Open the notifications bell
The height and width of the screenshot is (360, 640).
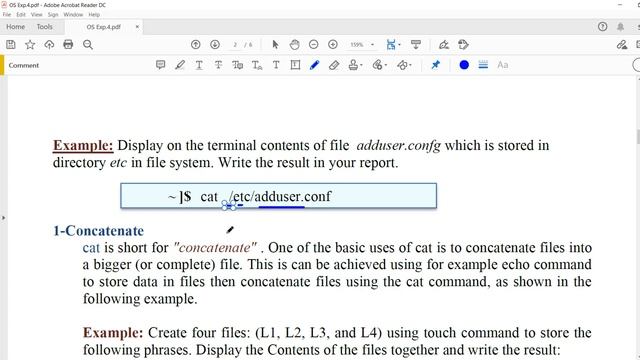tap(620, 27)
